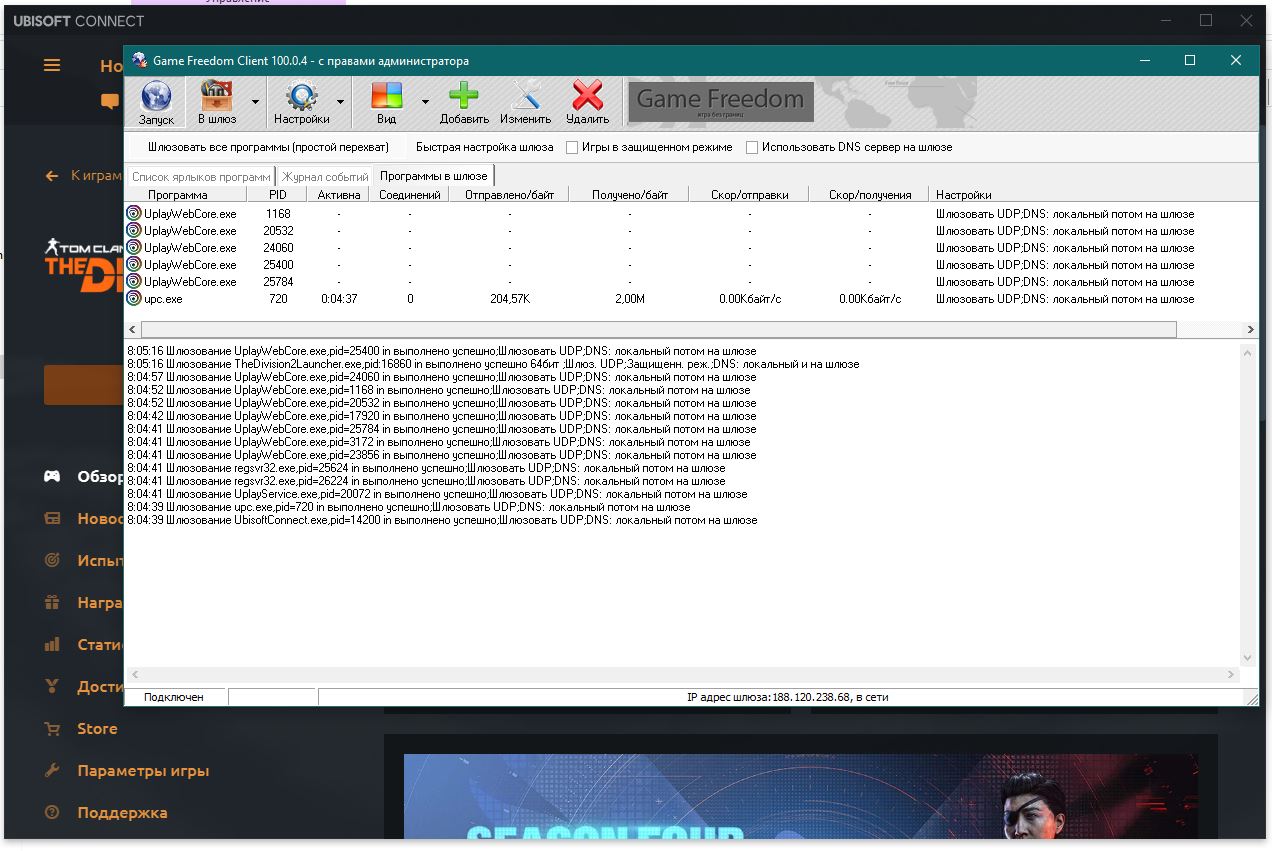The image size is (1272, 851).
Task: Expand the dropdown arrow next to В шлюз
Action: click(x=255, y=102)
